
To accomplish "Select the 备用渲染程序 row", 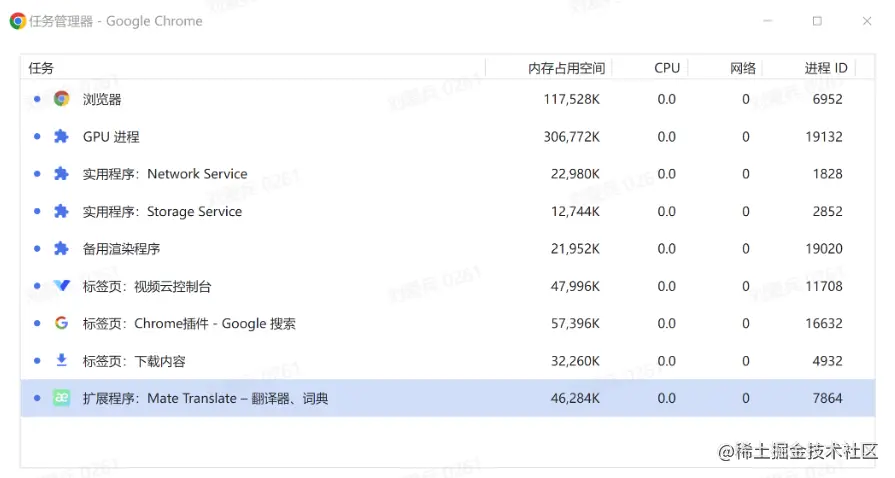I will [x=448, y=248].
